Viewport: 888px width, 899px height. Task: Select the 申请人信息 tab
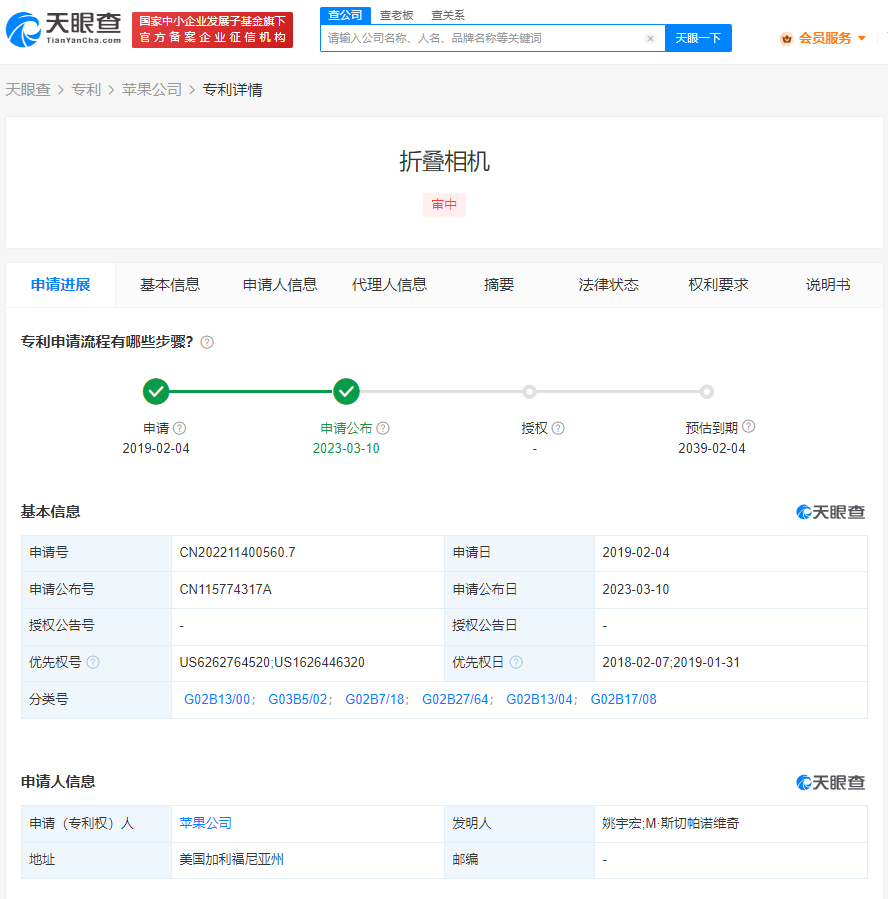click(x=280, y=285)
